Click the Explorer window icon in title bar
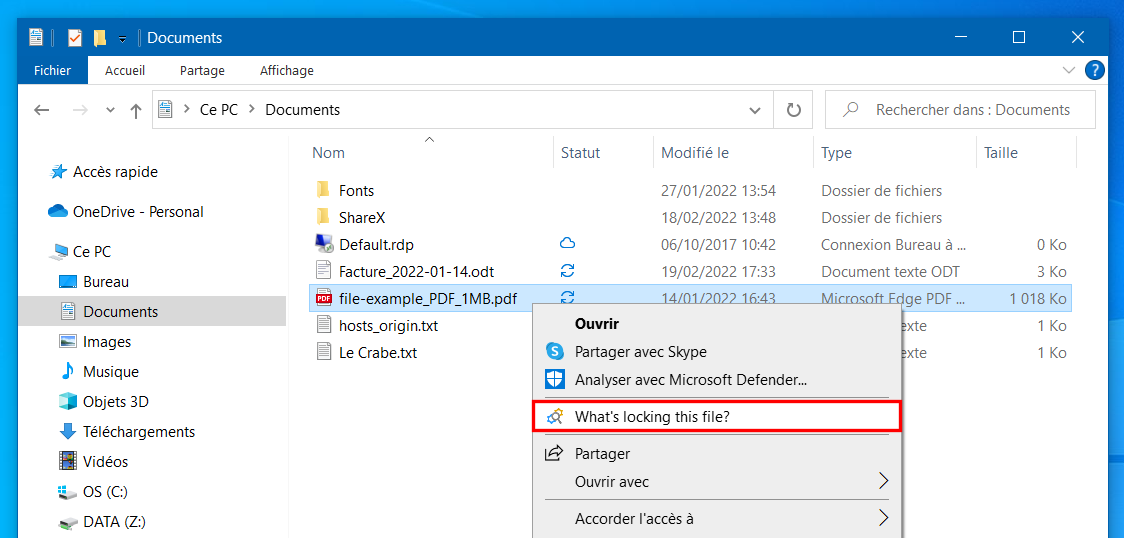This screenshot has height=538, width=1124. coord(36,37)
